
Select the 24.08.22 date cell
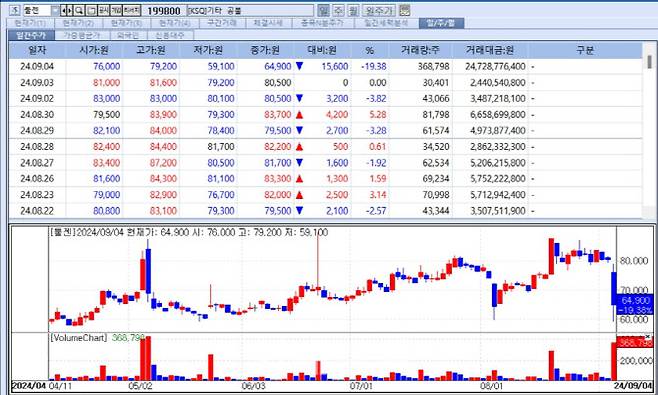(37, 211)
